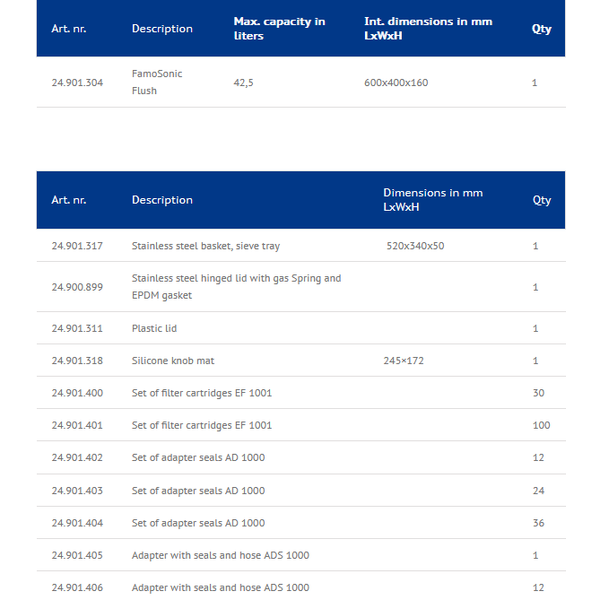
Task: Click the 245×172 dimension value
Action: [404, 360]
